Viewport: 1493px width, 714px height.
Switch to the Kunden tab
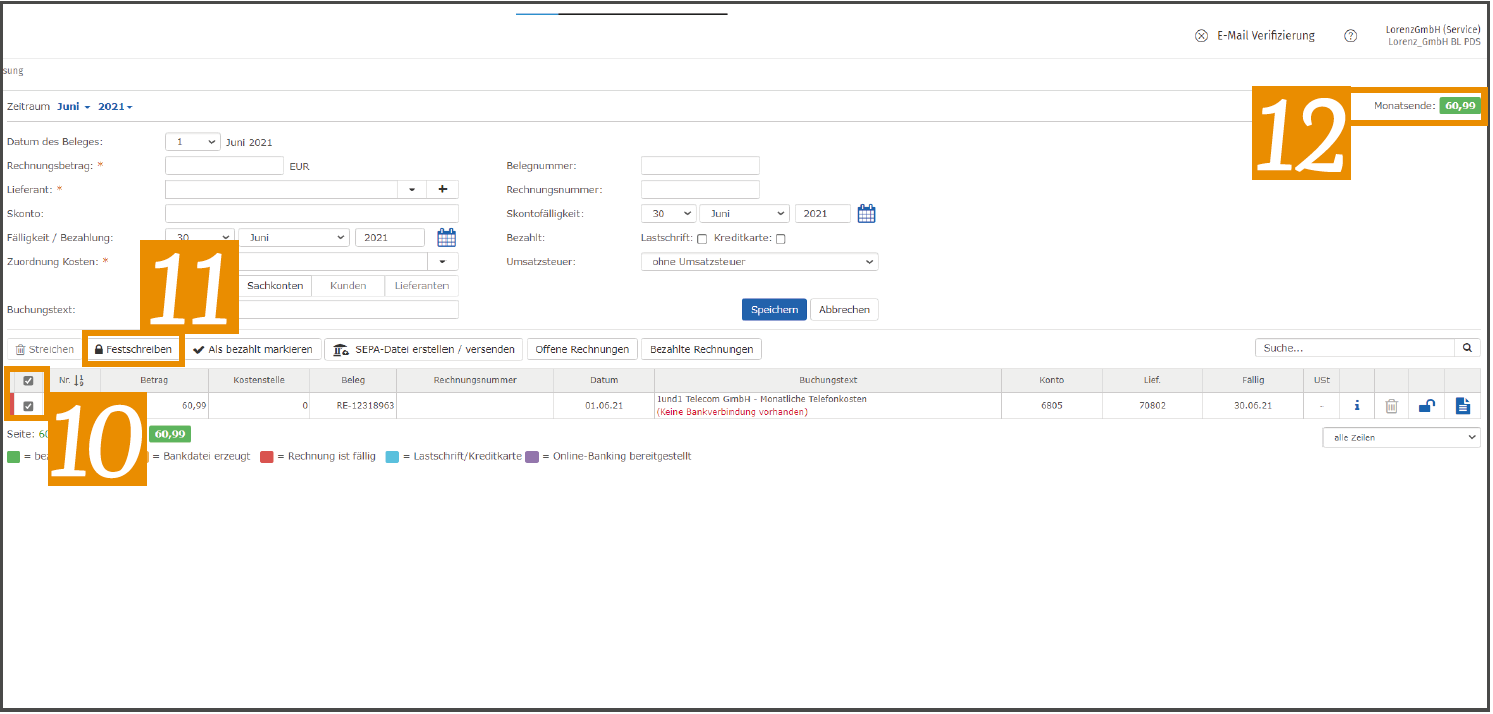click(348, 286)
